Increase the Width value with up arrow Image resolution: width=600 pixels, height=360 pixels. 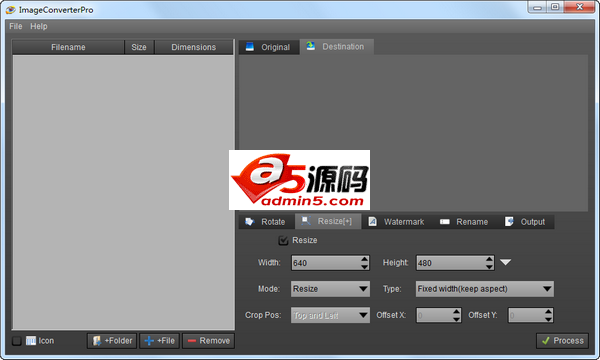click(364, 259)
